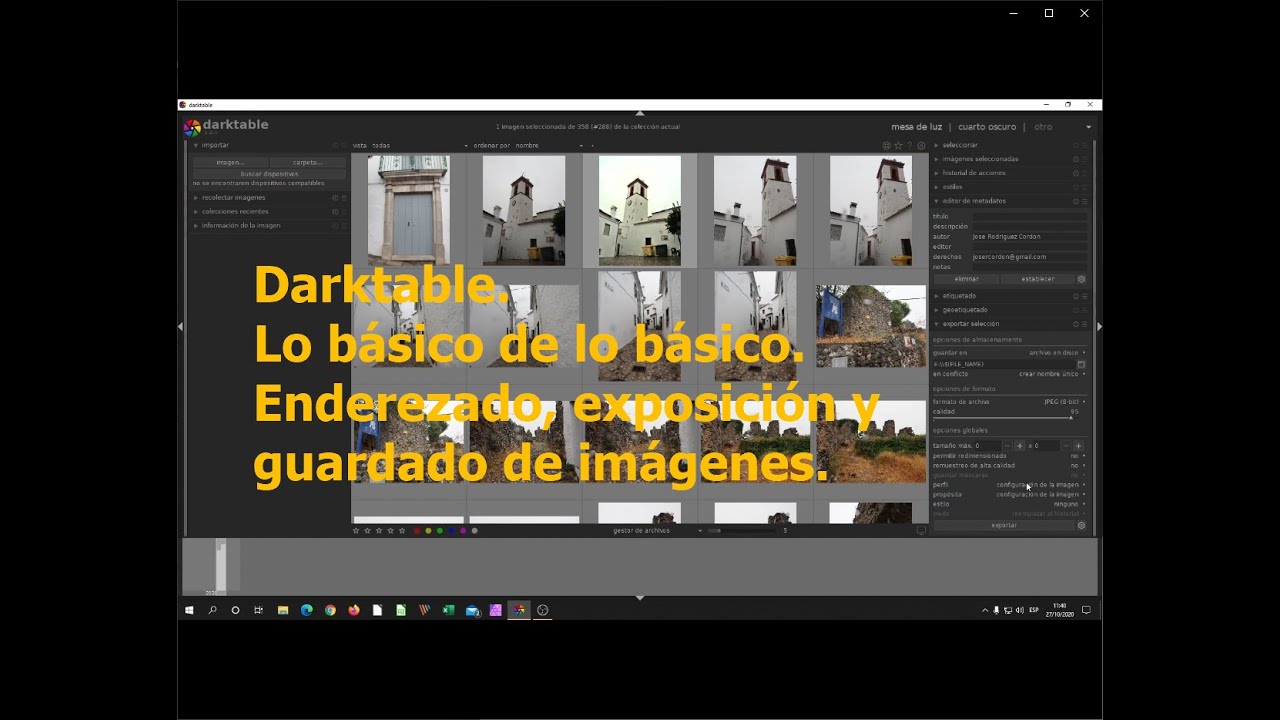
Task: Toggle permitir redimensionado option
Action: click(1008, 456)
